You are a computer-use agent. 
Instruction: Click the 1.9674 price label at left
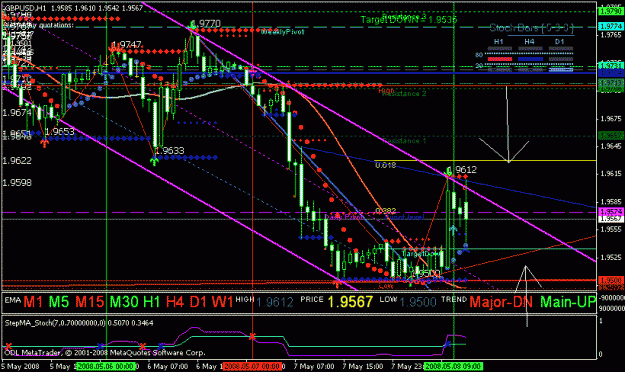click(17, 113)
